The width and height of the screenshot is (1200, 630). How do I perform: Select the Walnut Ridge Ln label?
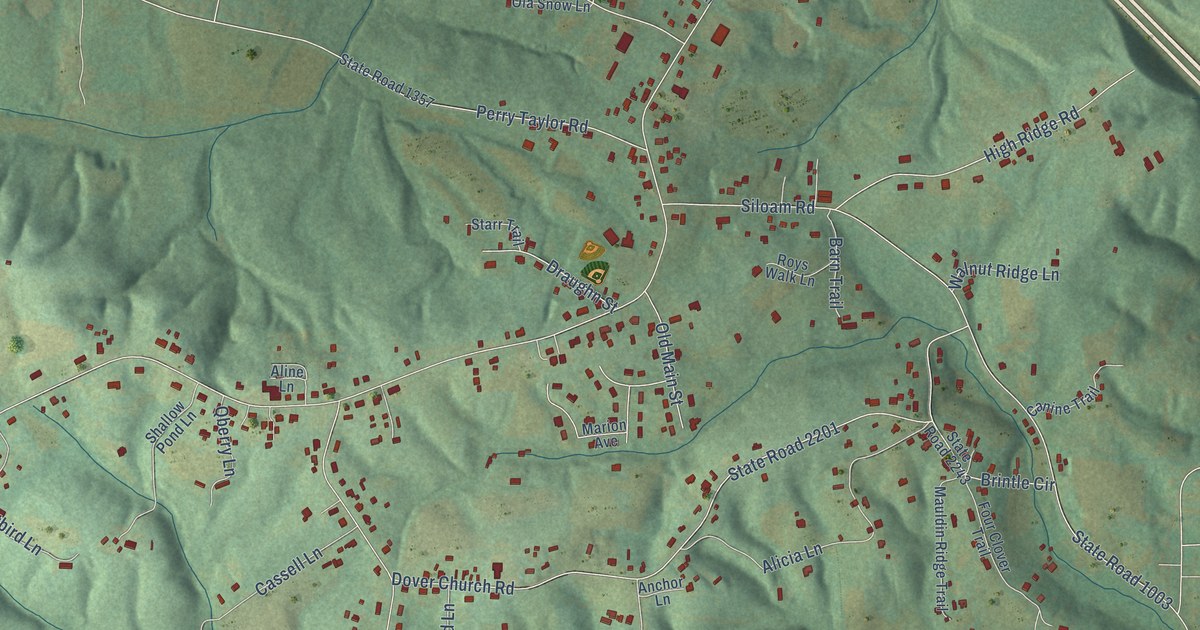[x=1002, y=274]
